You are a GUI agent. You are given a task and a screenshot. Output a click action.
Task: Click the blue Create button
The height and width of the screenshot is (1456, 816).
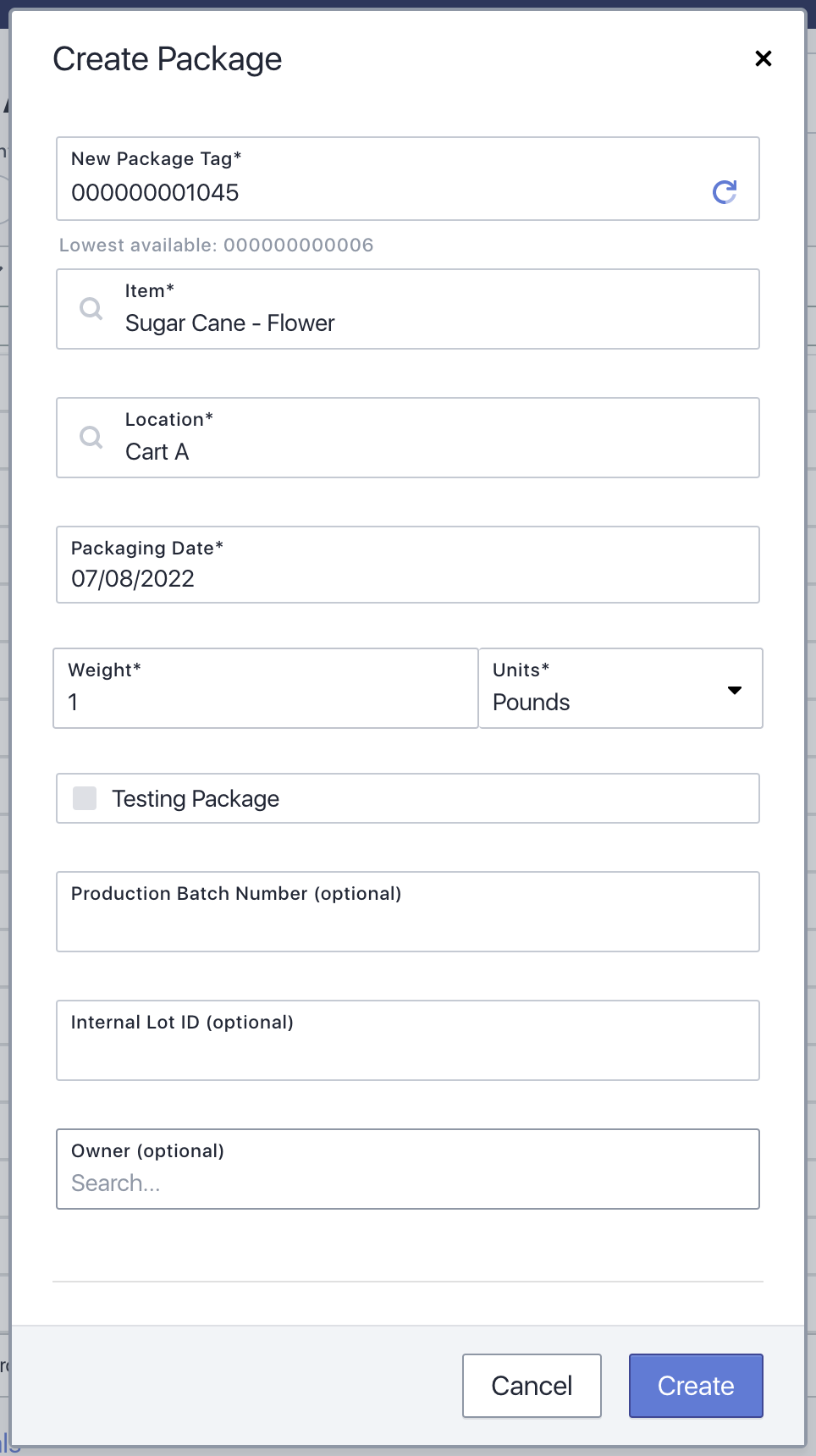click(x=696, y=1386)
